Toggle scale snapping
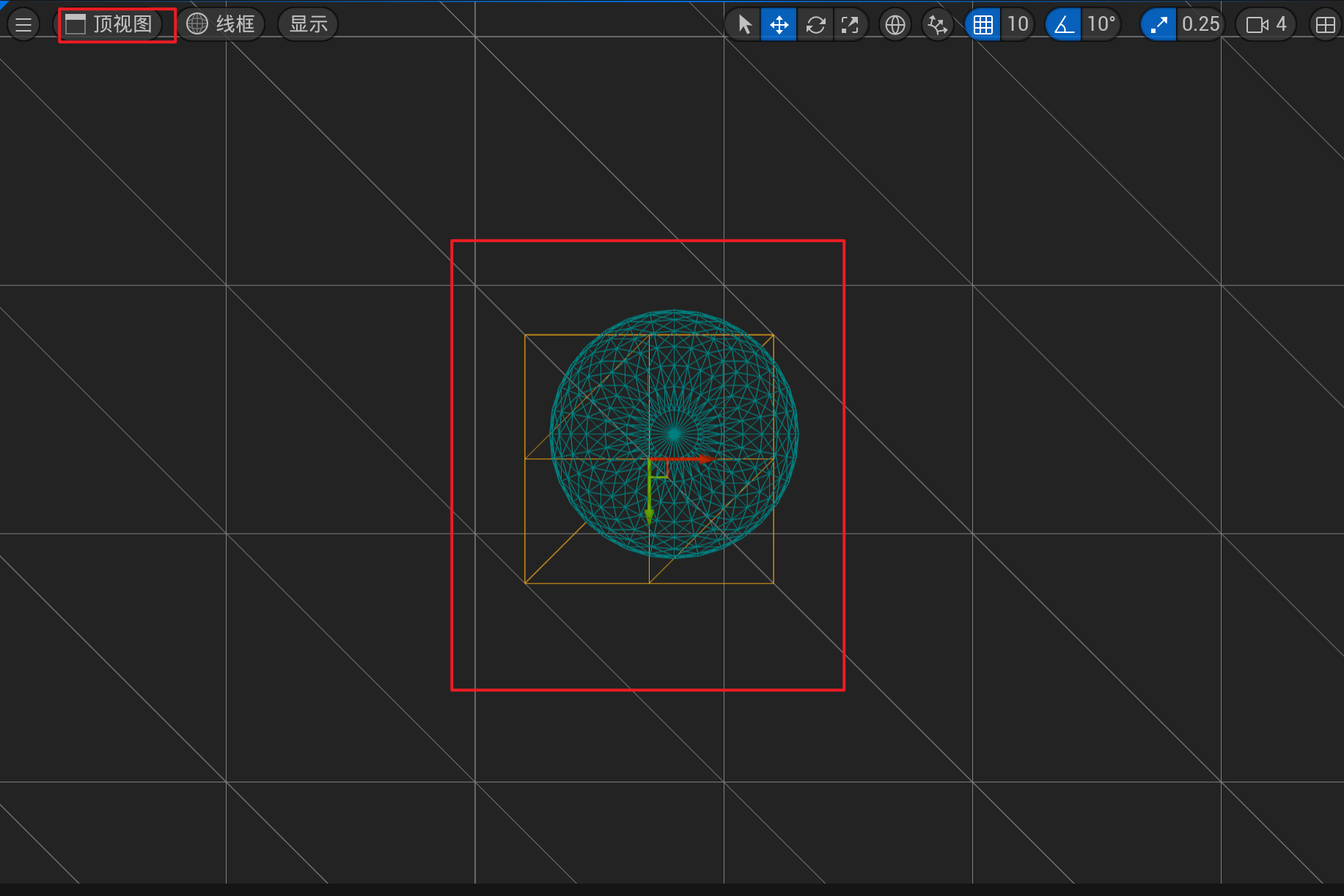Viewport: 1344px width, 896px height. coord(1158,24)
